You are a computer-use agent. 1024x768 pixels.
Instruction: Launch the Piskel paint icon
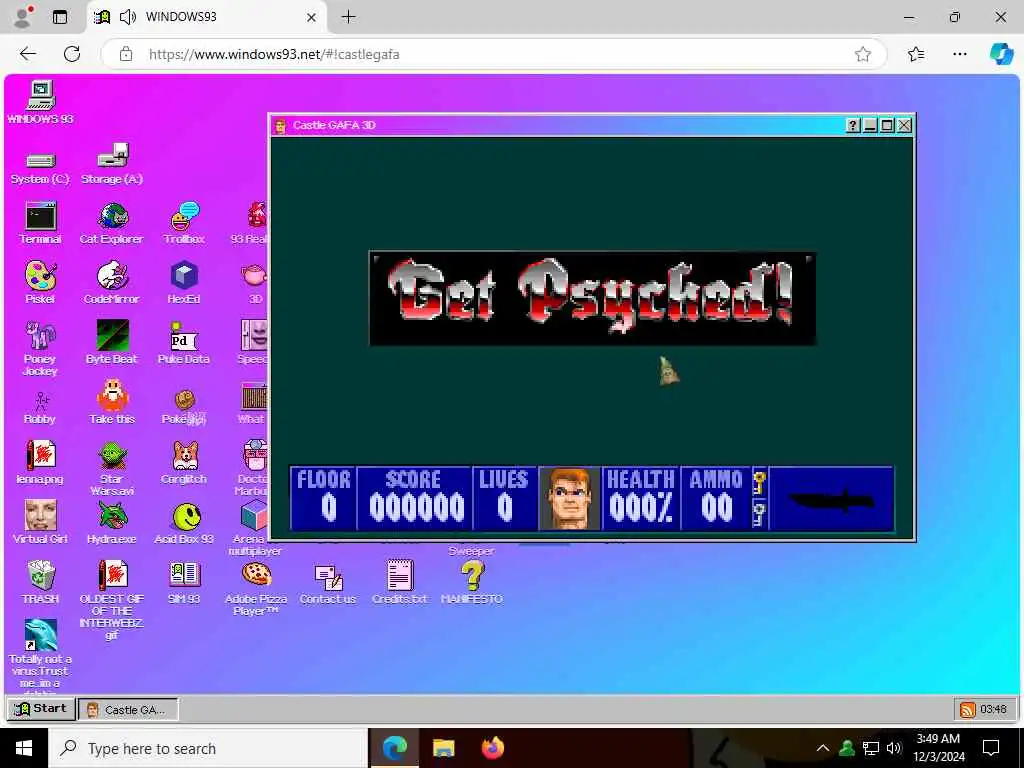[x=40, y=282]
